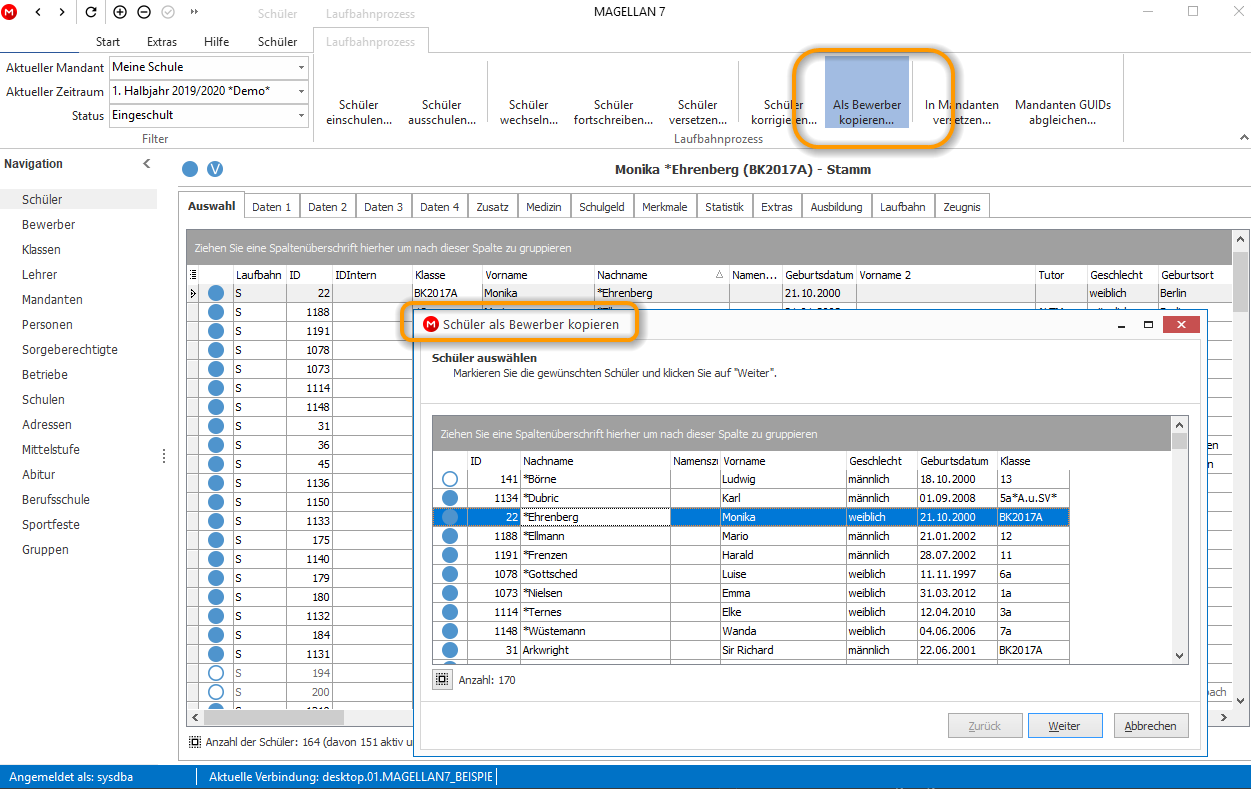The image size is (1251, 789).
Task: Click Schüler wechseln ribbon button
Action: click(528, 112)
